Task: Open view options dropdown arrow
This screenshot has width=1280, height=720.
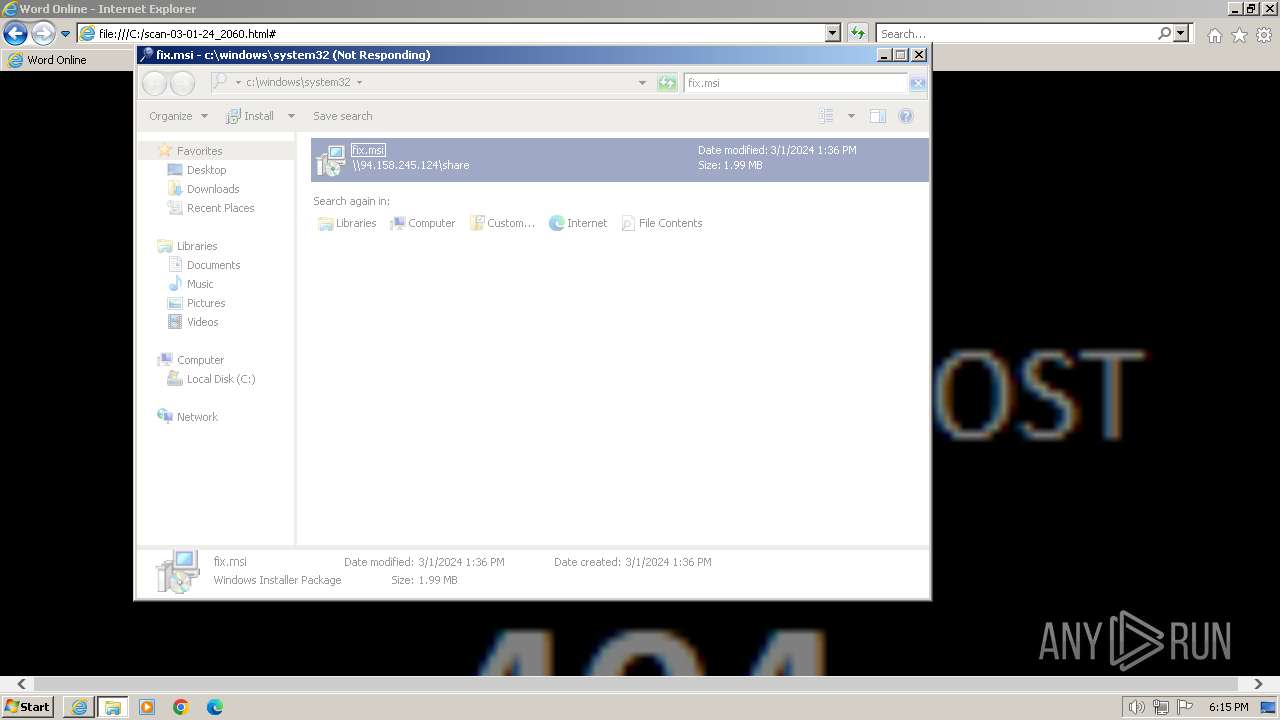Action: coord(851,116)
